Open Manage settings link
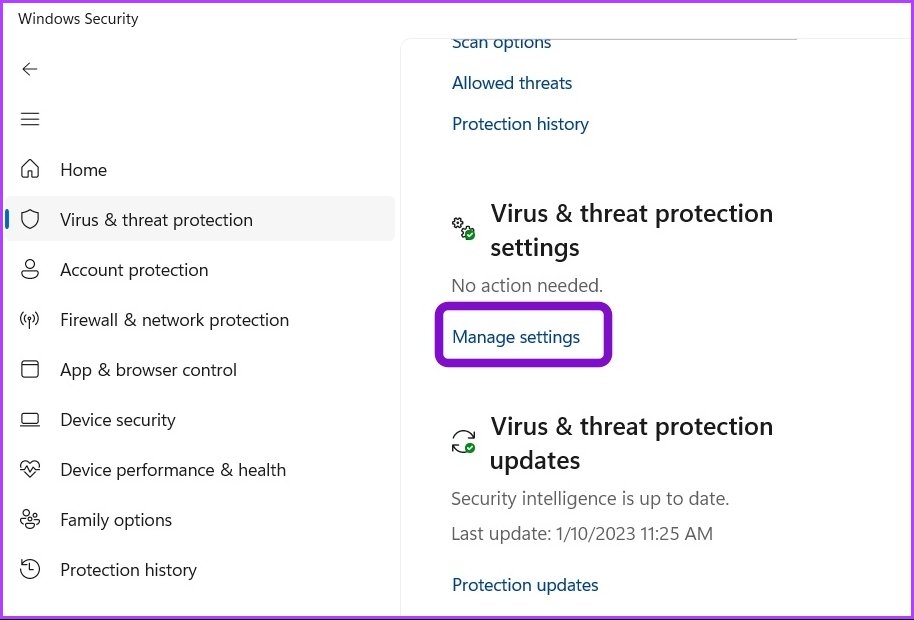 [x=516, y=337]
